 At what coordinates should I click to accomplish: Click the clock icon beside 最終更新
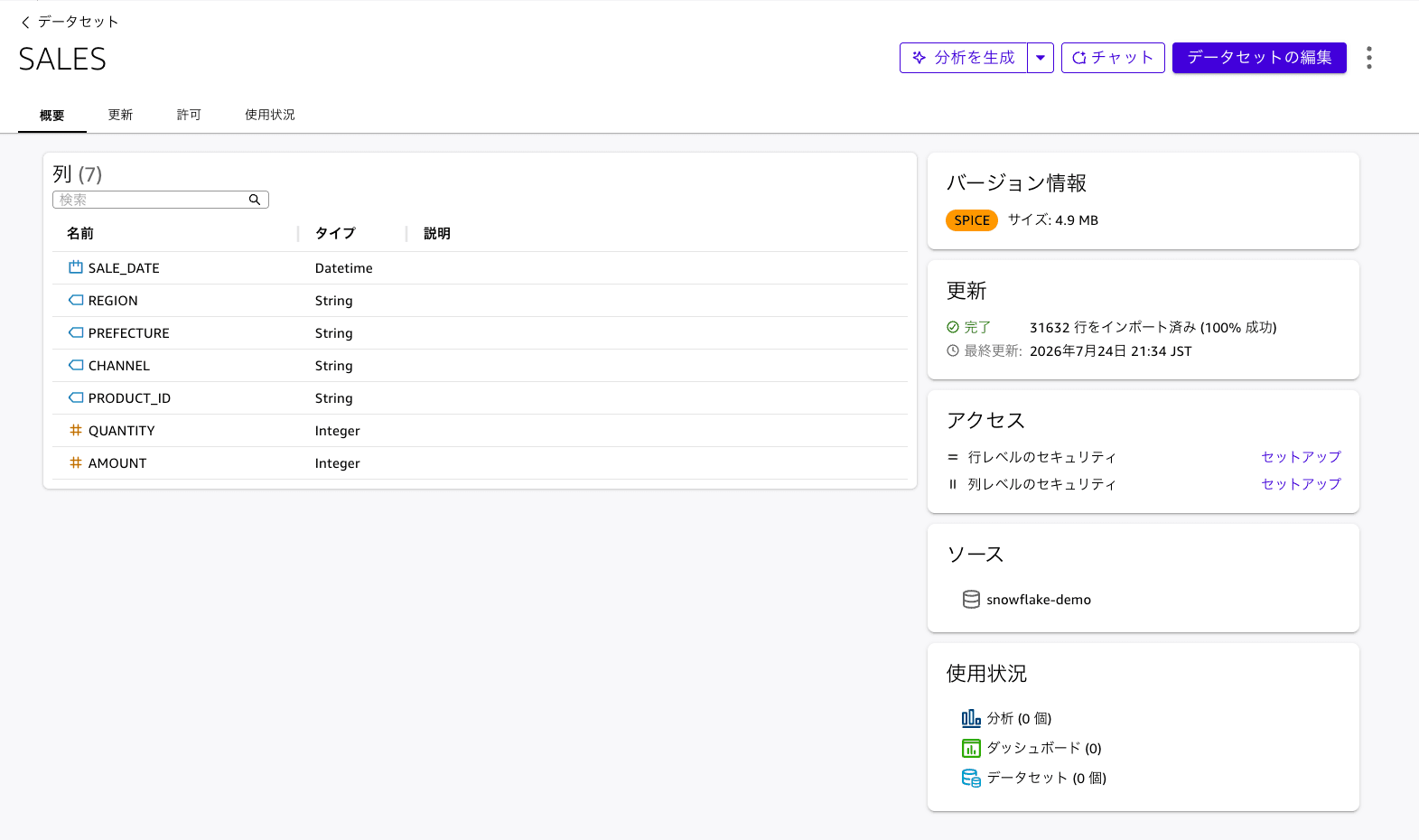pyautogui.click(x=953, y=350)
